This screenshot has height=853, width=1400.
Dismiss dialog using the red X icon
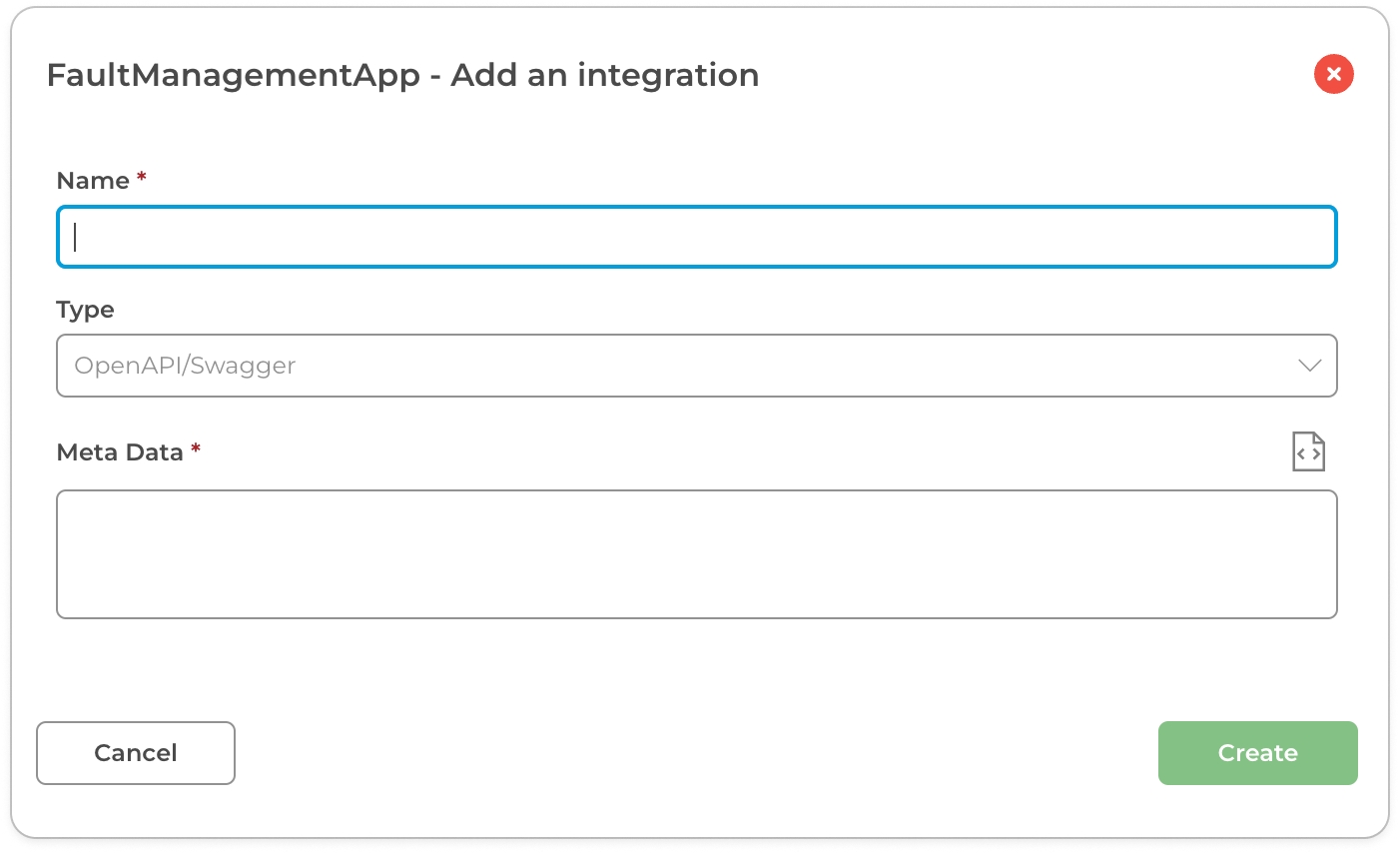click(x=1333, y=74)
